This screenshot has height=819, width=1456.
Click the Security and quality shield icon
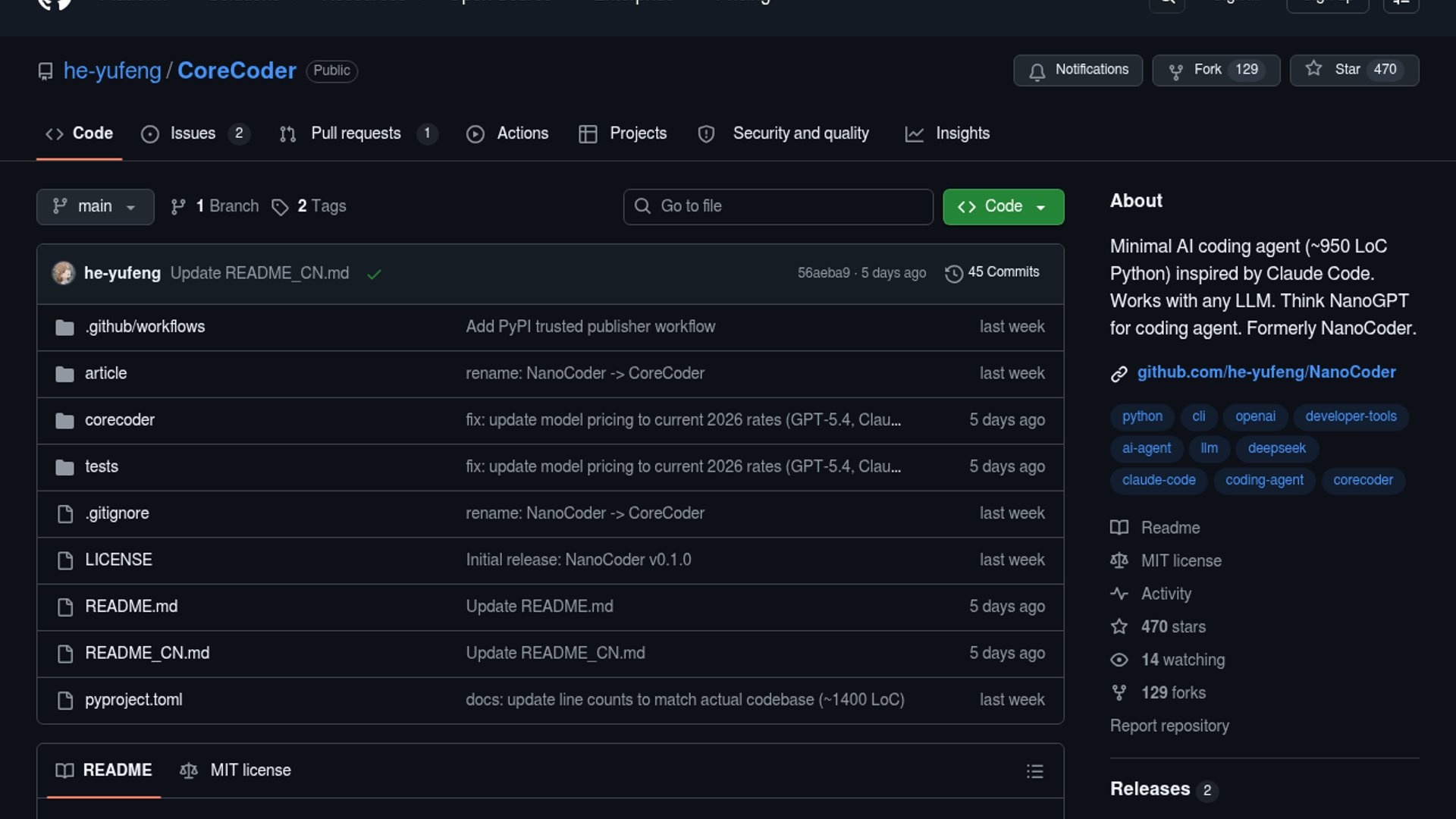pos(706,134)
